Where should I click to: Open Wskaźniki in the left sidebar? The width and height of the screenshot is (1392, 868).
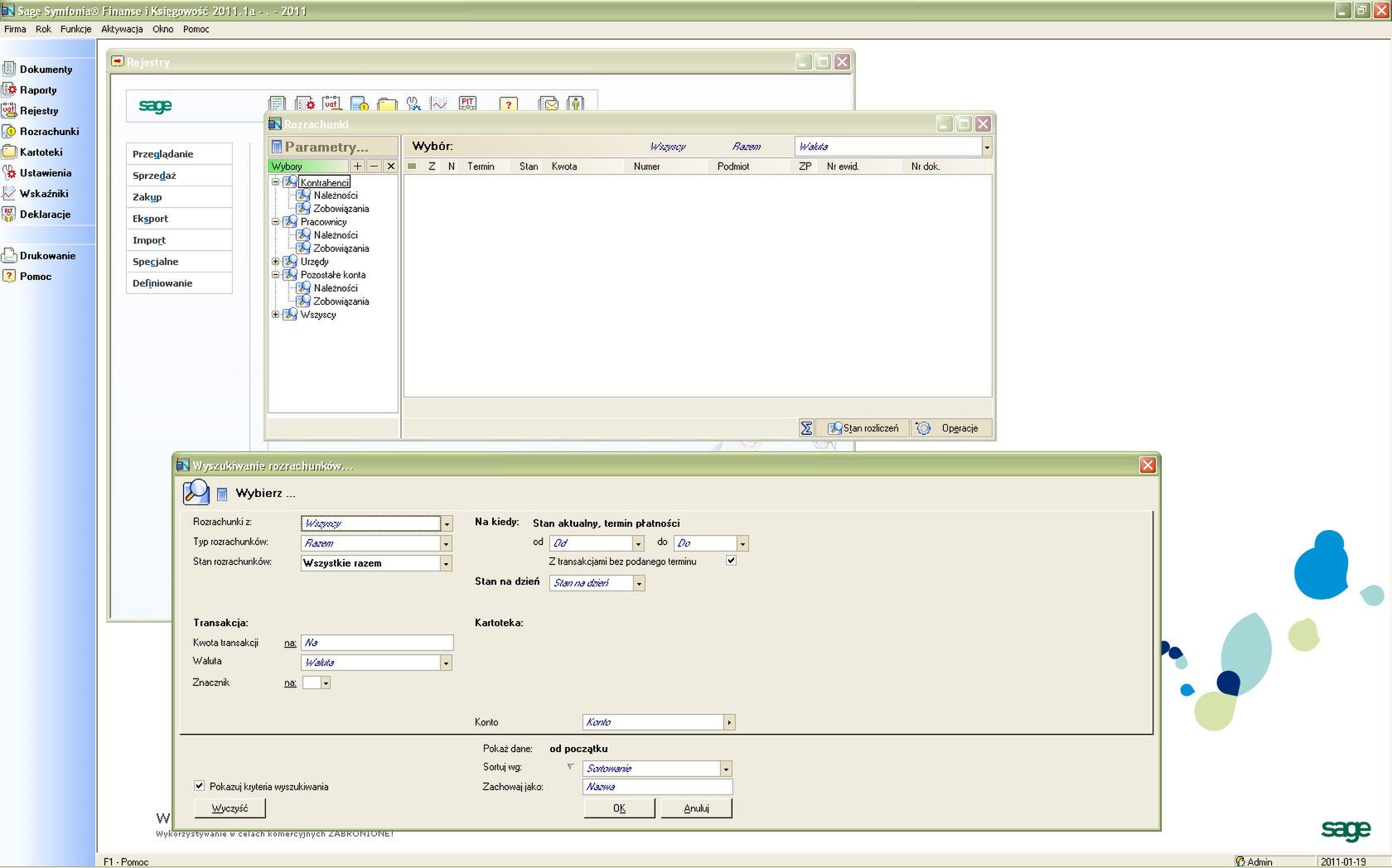[x=36, y=193]
